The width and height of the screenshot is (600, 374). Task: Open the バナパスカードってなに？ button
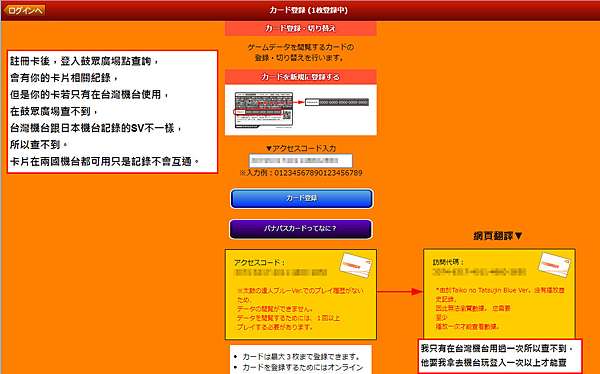(300, 229)
